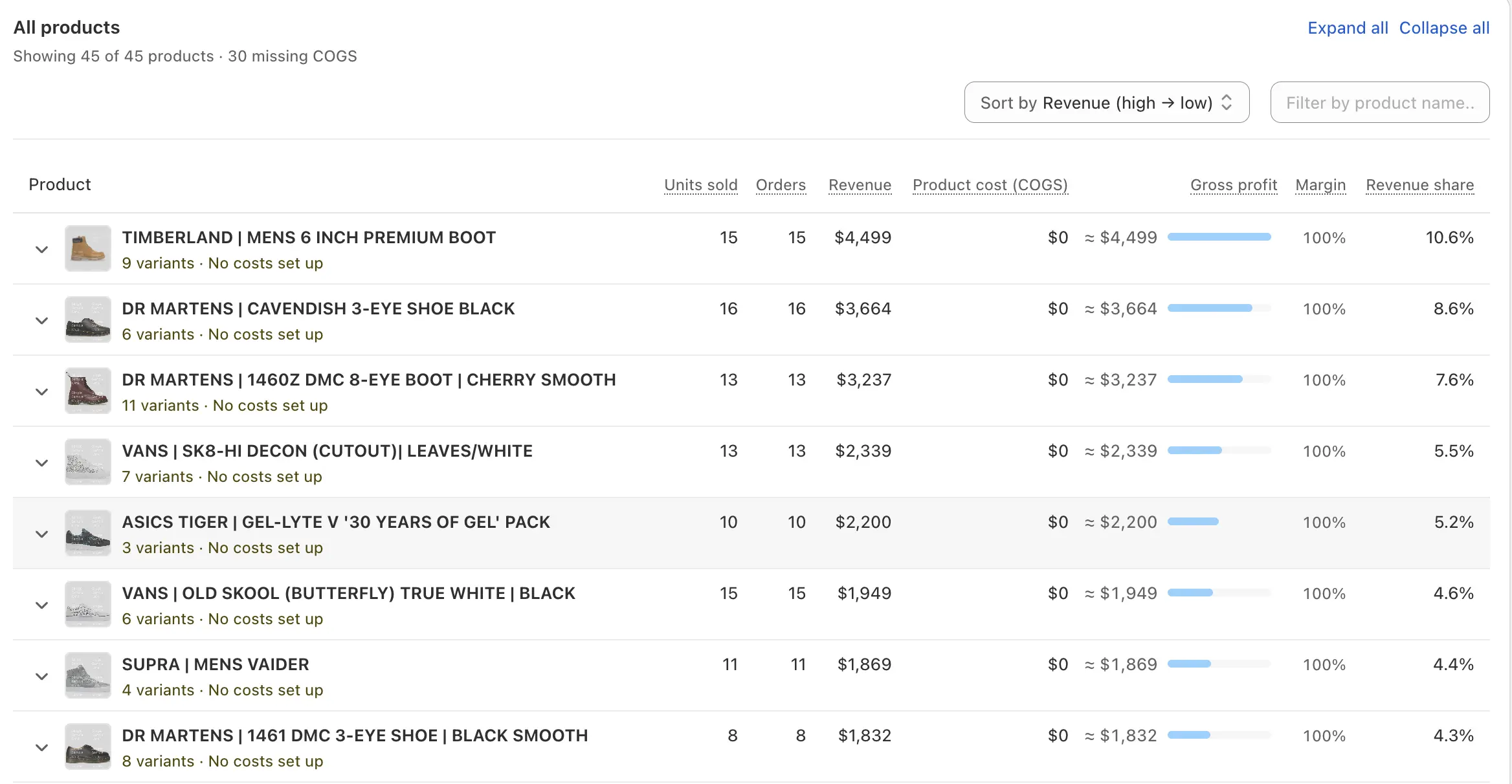Click the Cherry Smooth boot thumbnail
This screenshot has width=1512, height=784.
click(88, 391)
